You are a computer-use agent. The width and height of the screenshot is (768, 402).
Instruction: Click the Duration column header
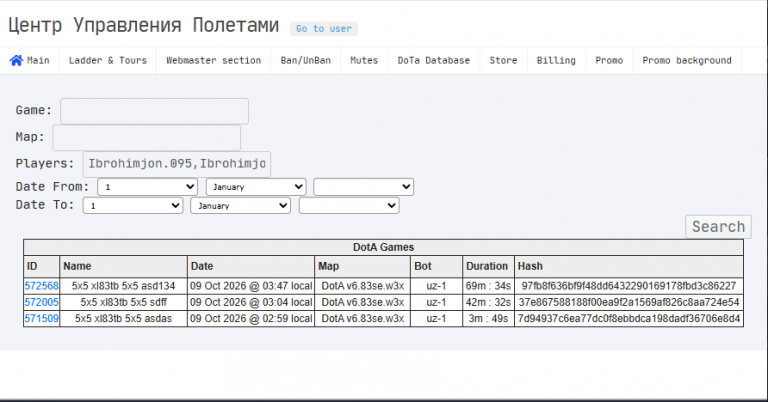pos(487,266)
